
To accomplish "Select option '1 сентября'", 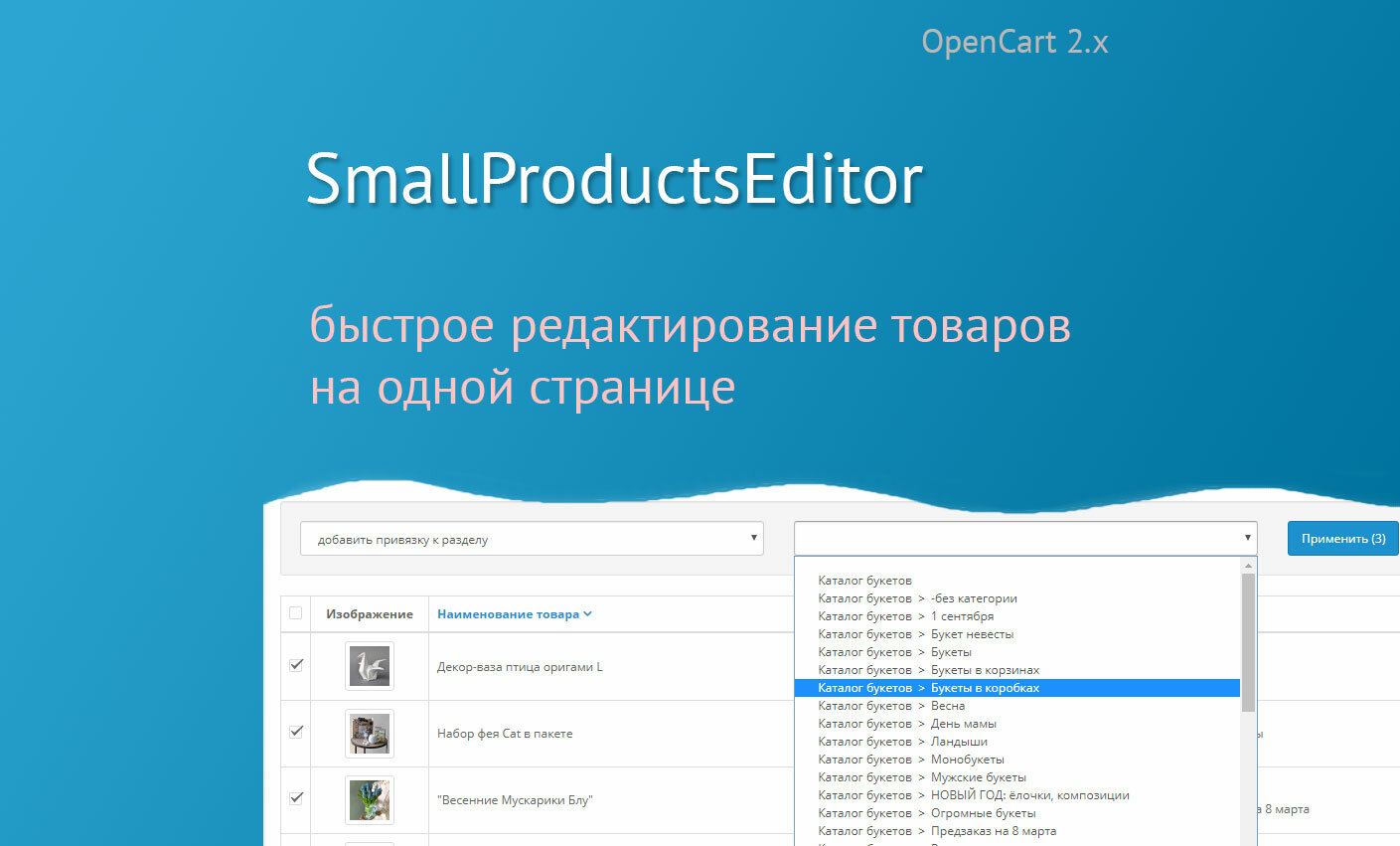I will (x=1017, y=616).
